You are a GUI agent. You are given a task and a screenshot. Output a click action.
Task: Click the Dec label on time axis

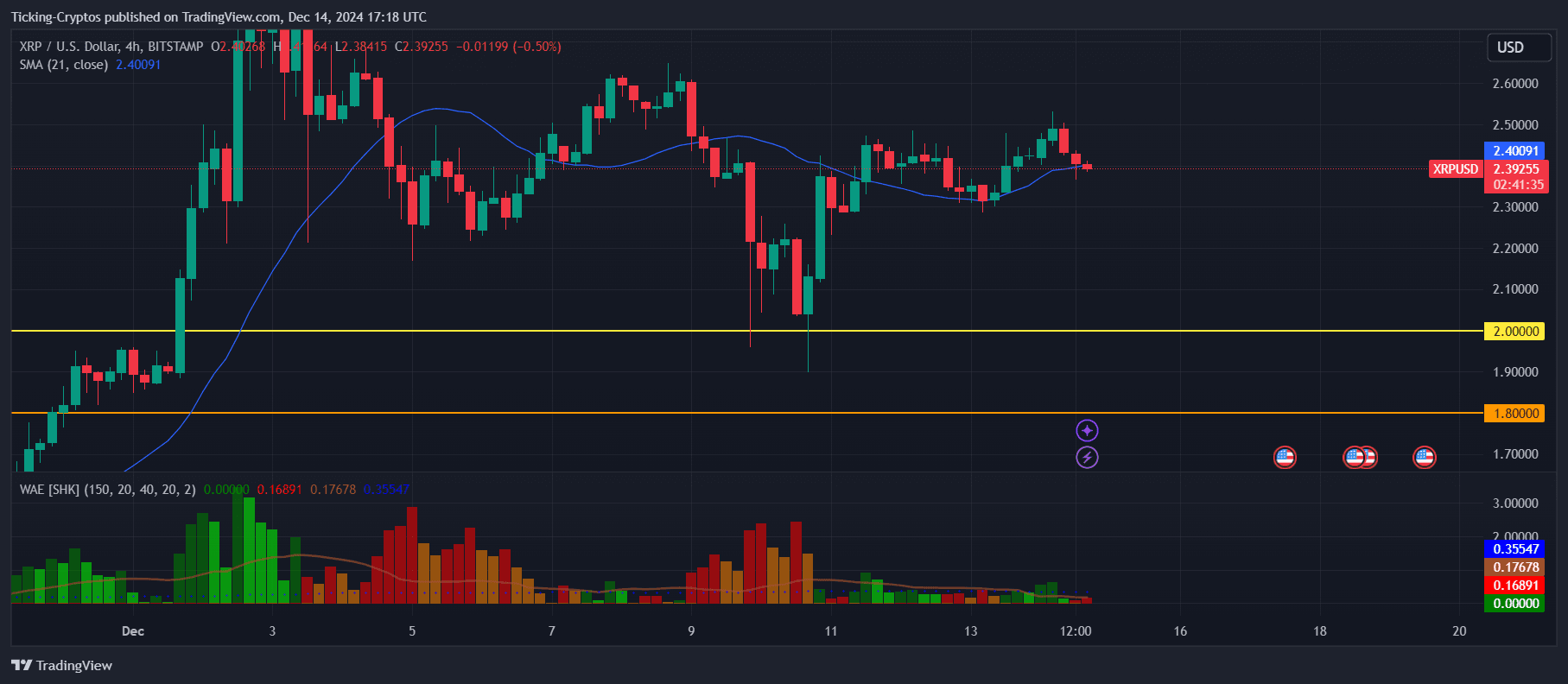click(133, 631)
